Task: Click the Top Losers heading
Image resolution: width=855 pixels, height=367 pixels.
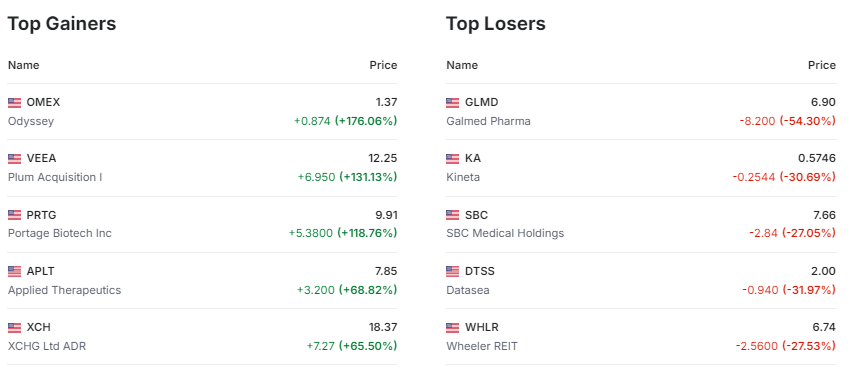Action: pyautogui.click(x=496, y=23)
